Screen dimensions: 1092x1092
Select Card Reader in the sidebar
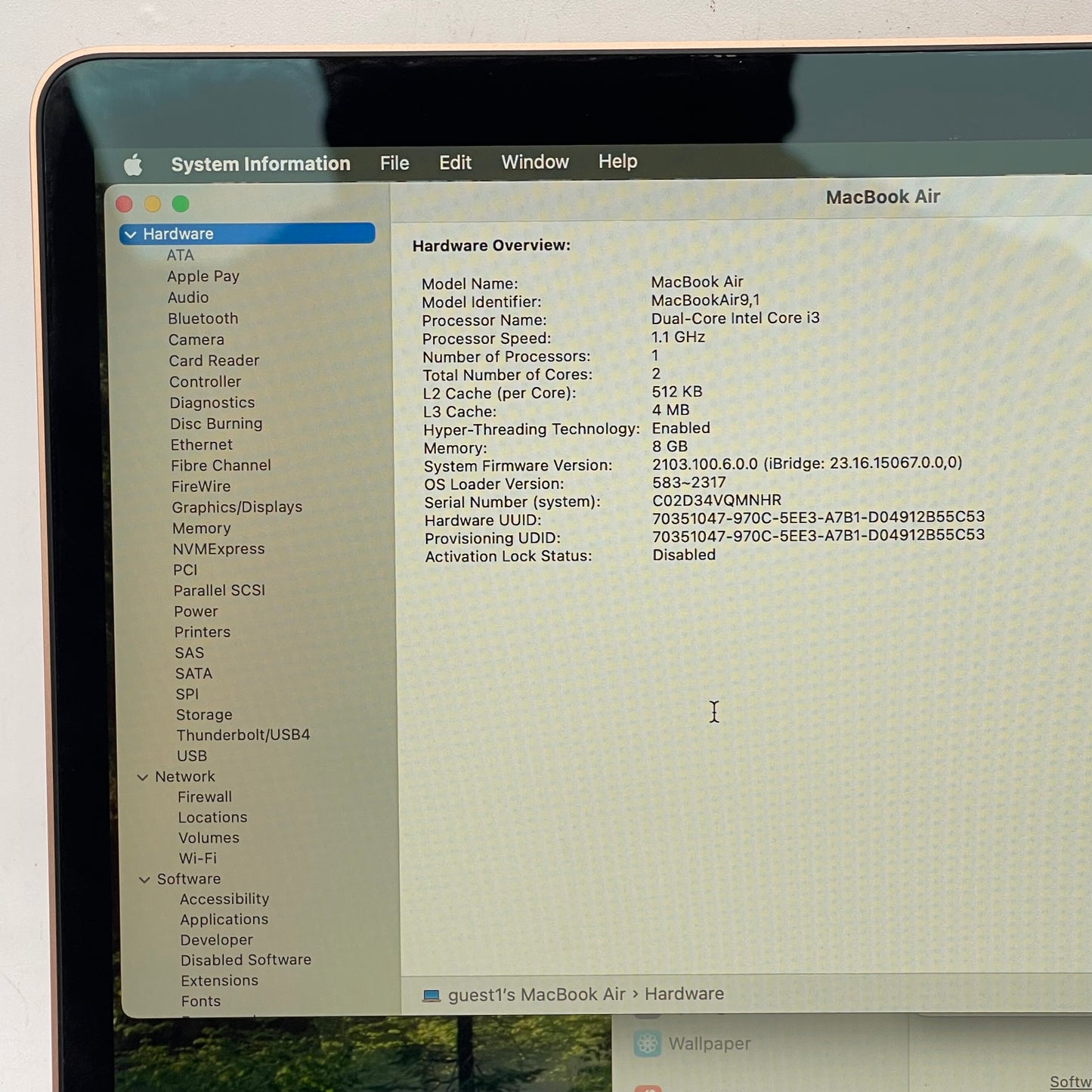point(214,360)
